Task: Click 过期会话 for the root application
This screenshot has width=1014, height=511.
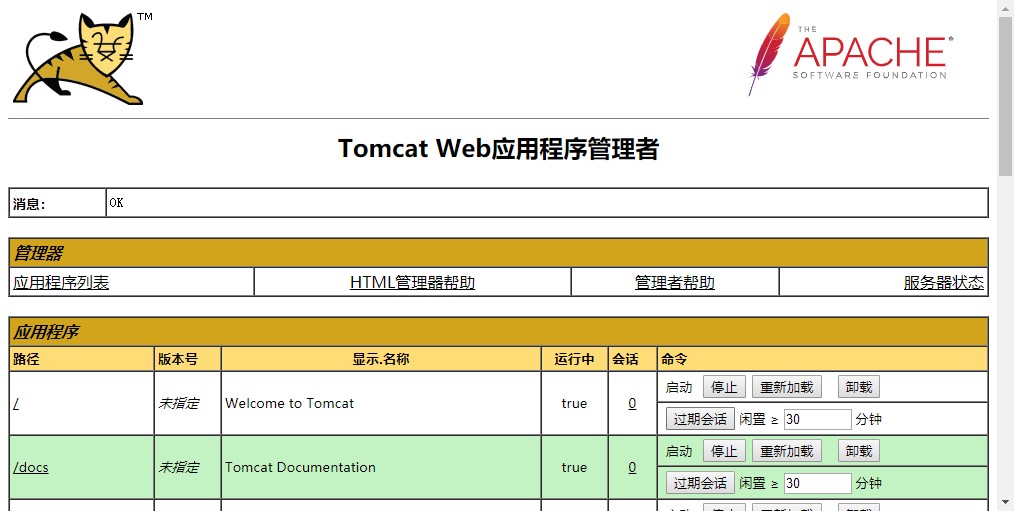Action: coord(700,419)
